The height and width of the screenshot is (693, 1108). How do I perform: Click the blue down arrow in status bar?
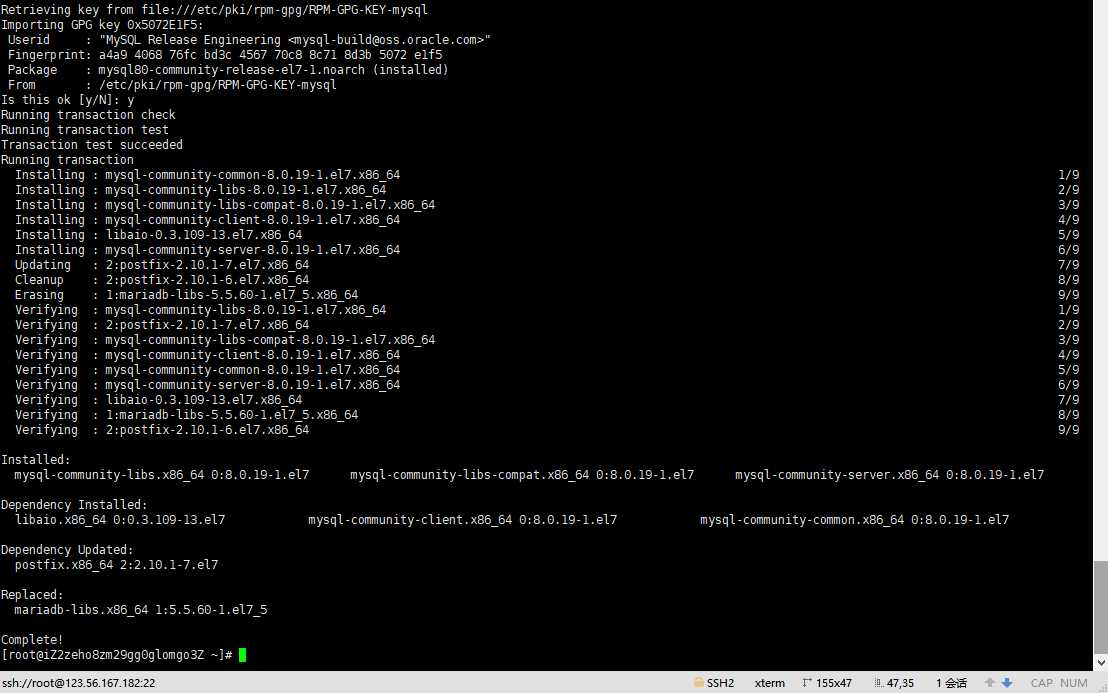tap(1007, 682)
